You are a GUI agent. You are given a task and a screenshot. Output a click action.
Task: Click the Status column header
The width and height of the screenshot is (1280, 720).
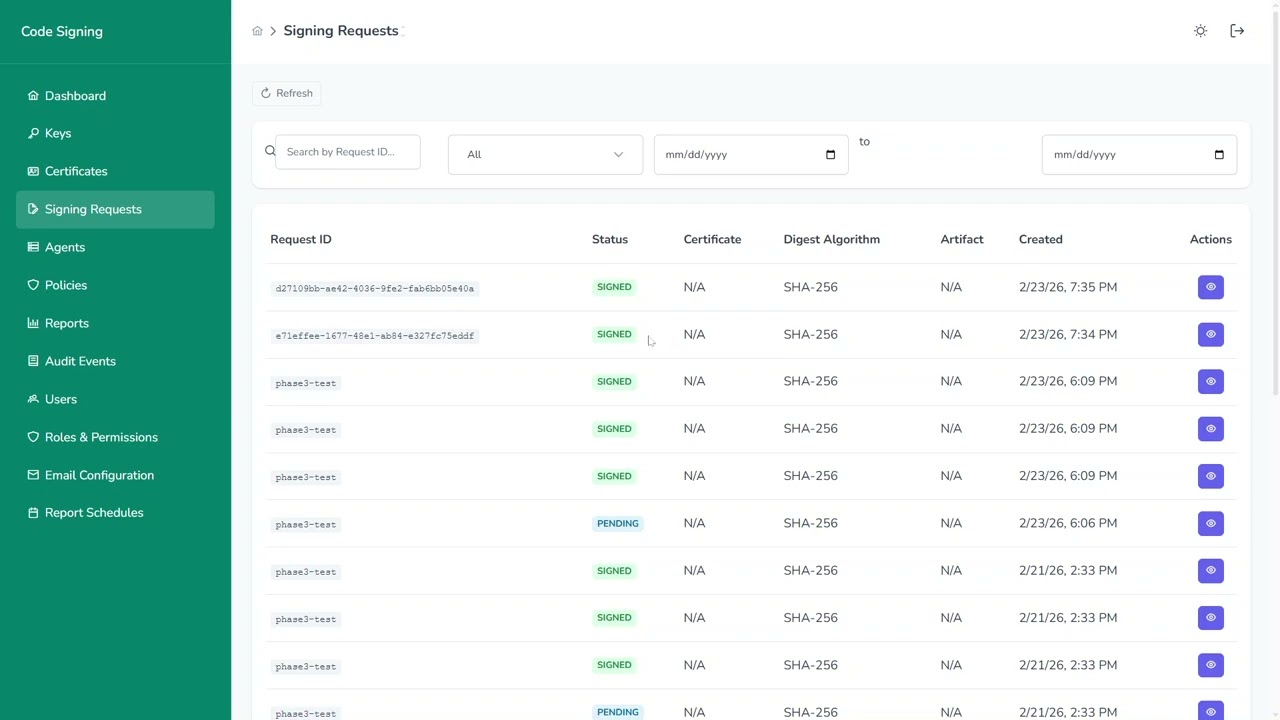610,239
